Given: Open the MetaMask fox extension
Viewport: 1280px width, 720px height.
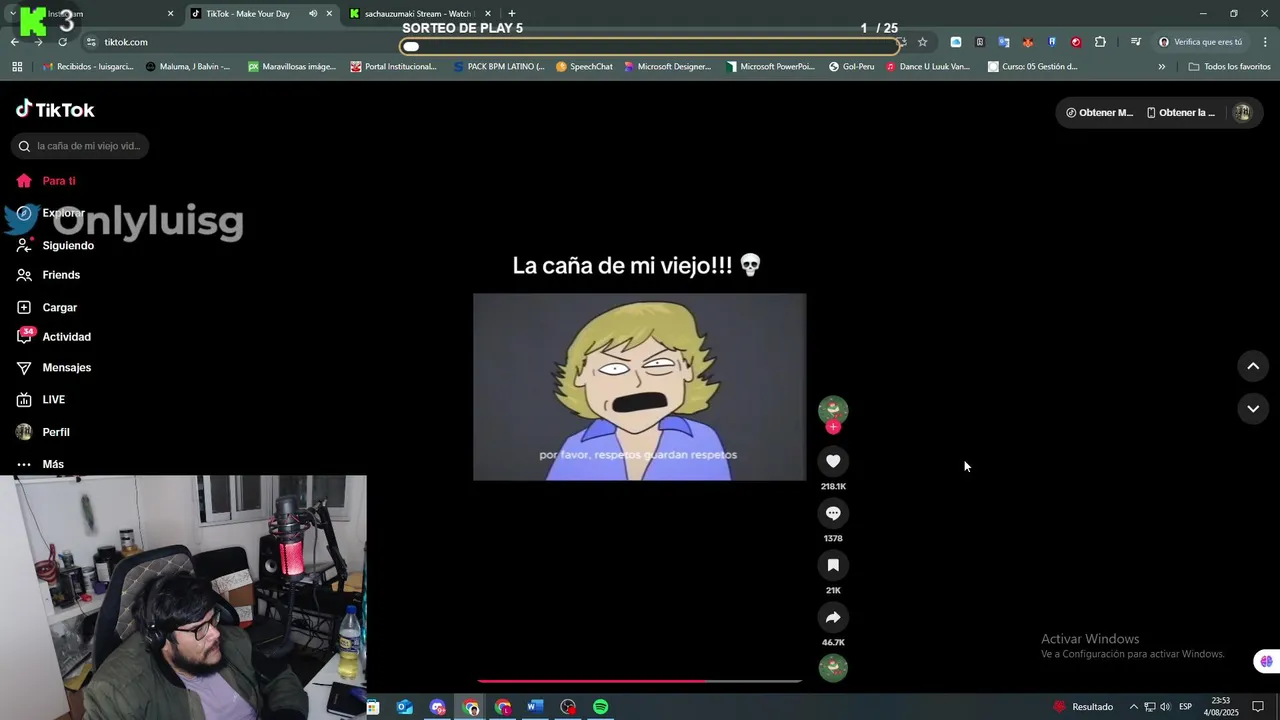Looking at the screenshot, I should [1028, 42].
